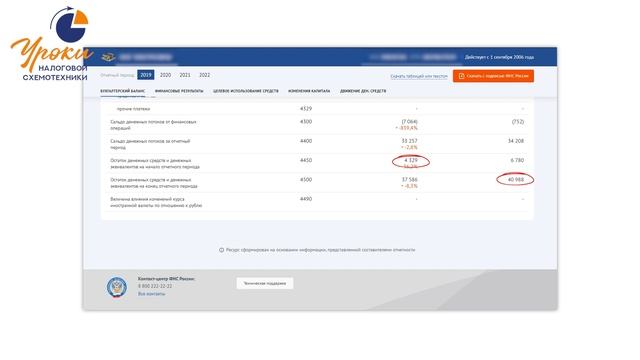Click header text about 1 September 2006
The width and height of the screenshot is (640, 360).
tap(499, 57)
